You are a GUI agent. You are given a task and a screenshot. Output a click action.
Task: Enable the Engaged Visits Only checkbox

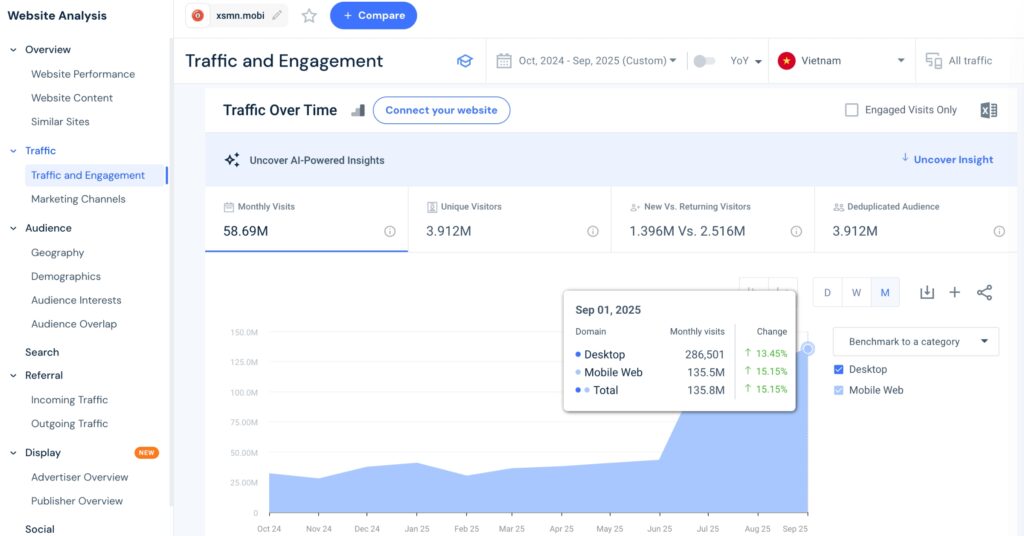pyautogui.click(x=852, y=110)
